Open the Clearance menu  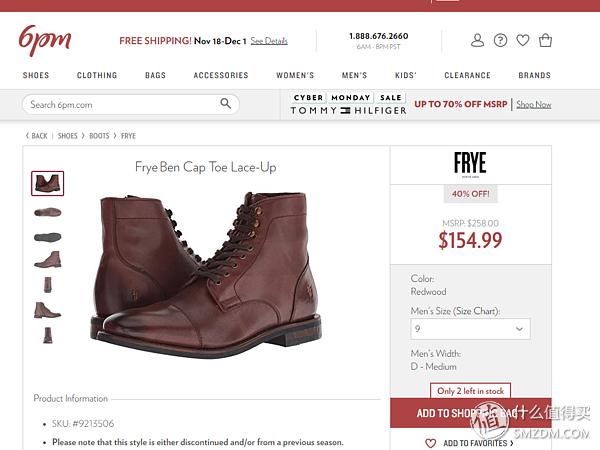pyautogui.click(x=467, y=75)
